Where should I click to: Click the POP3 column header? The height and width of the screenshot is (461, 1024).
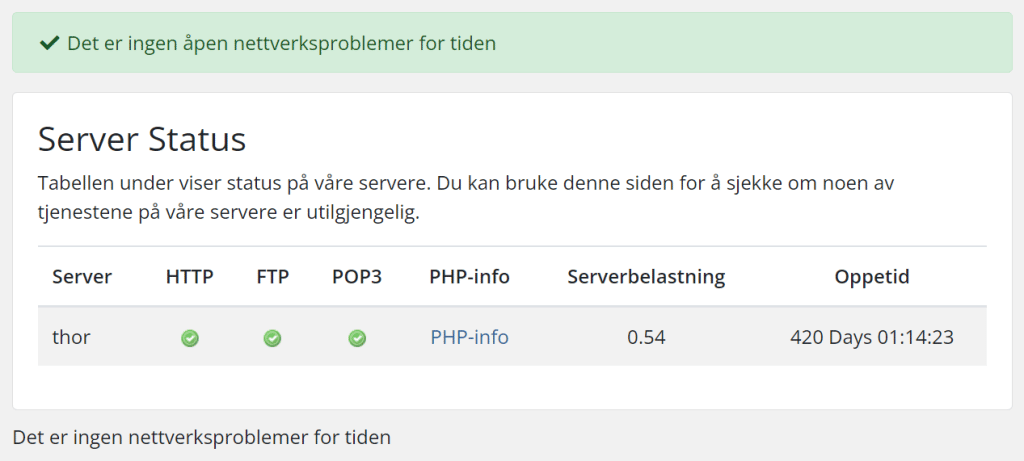357,277
